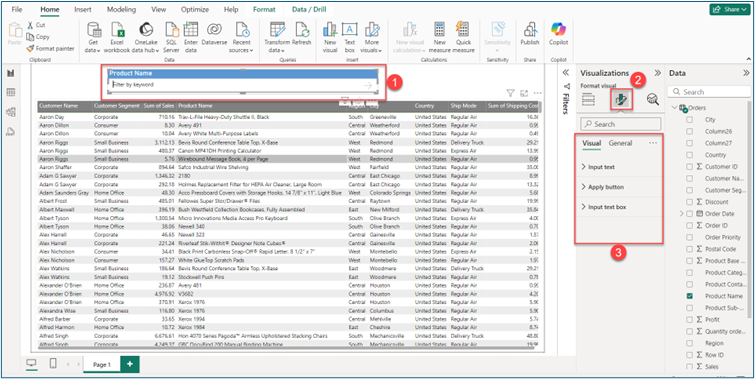Viewport: 755px width, 379px height.
Task: Open the Share dropdown
Action: tap(729, 9)
